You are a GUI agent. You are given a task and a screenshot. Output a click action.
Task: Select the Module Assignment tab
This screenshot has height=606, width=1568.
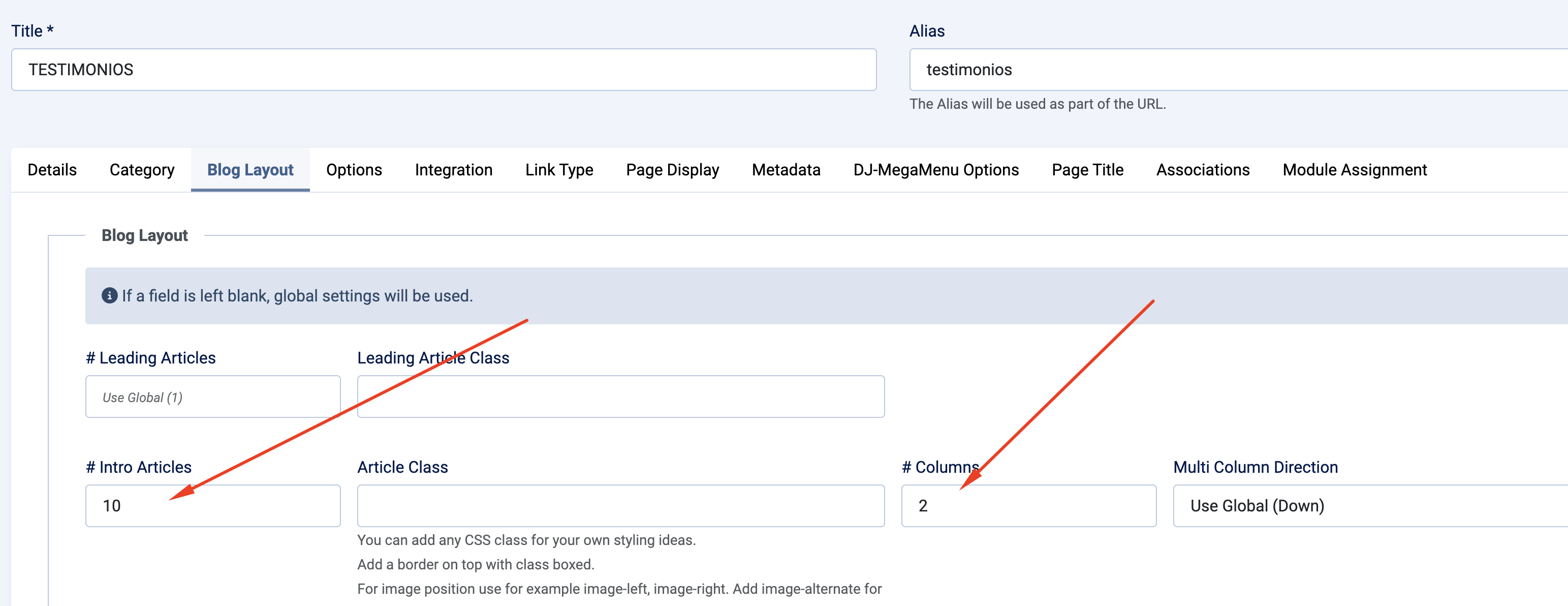(x=1355, y=170)
